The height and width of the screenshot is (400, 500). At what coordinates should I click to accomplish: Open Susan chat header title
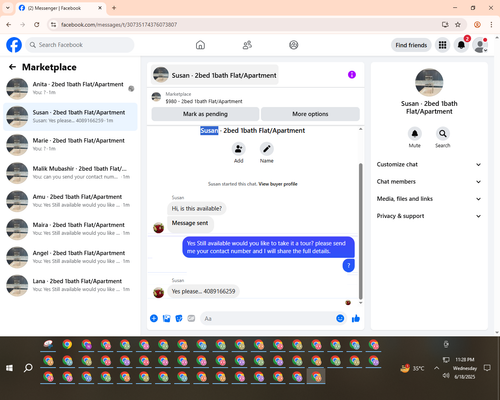pos(215,75)
